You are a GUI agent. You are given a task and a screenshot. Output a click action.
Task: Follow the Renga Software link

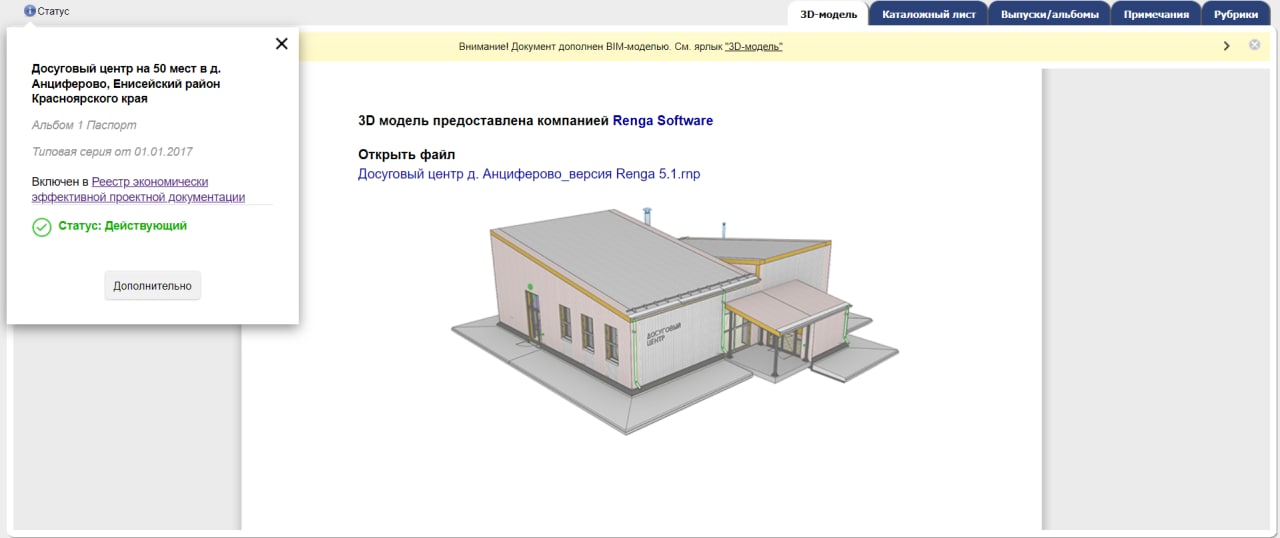663,121
